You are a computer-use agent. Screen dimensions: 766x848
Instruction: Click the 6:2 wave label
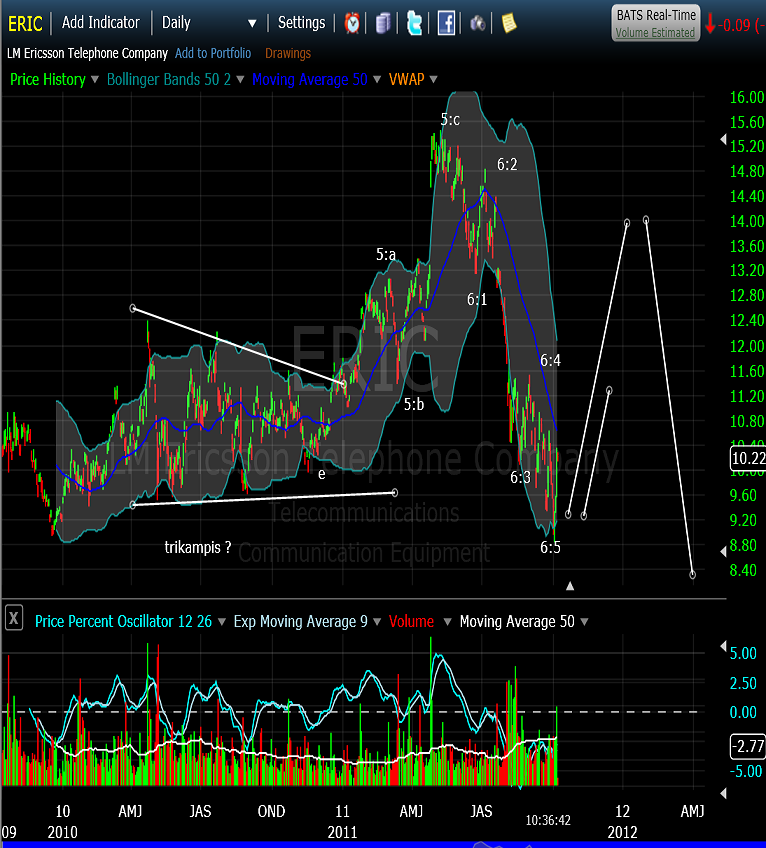click(507, 164)
